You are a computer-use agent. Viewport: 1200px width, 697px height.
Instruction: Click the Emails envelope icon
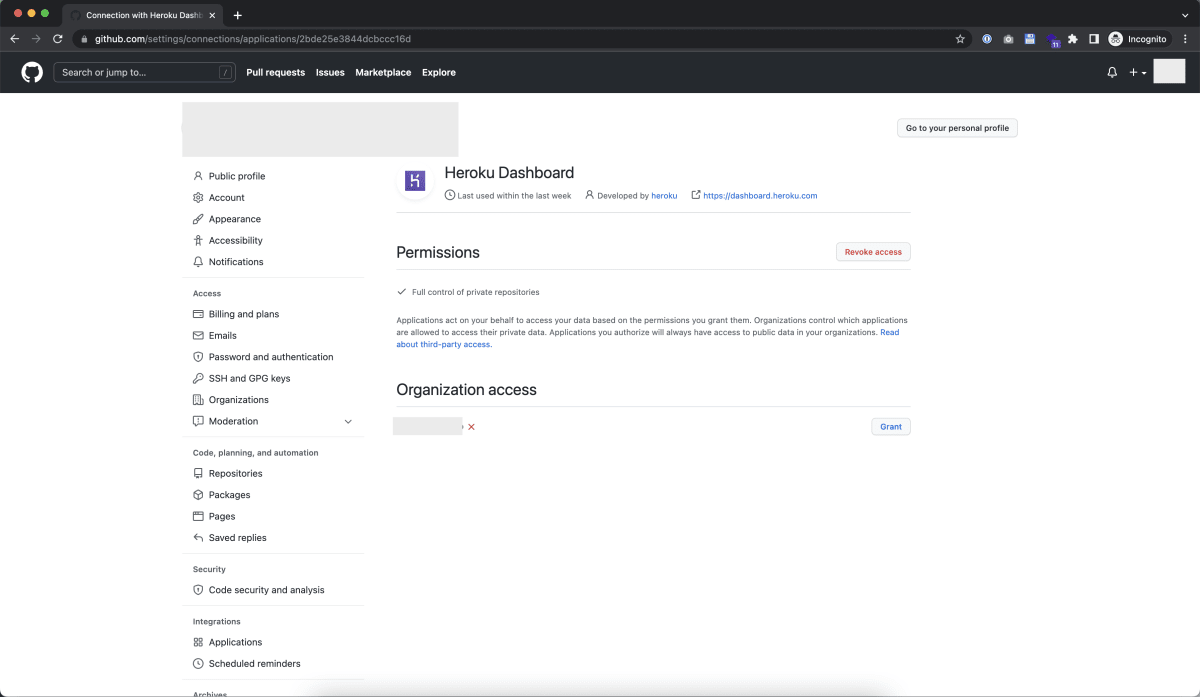(198, 336)
